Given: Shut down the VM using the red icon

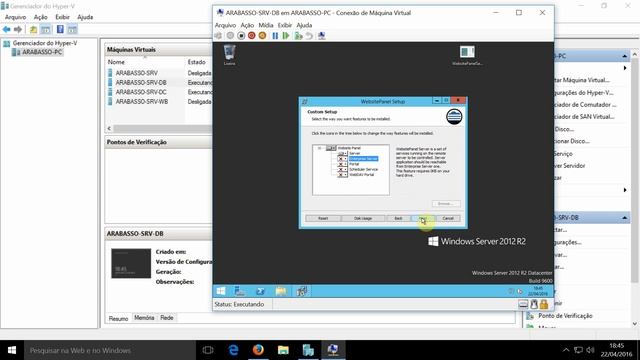Looking at the screenshot, I should point(251,36).
